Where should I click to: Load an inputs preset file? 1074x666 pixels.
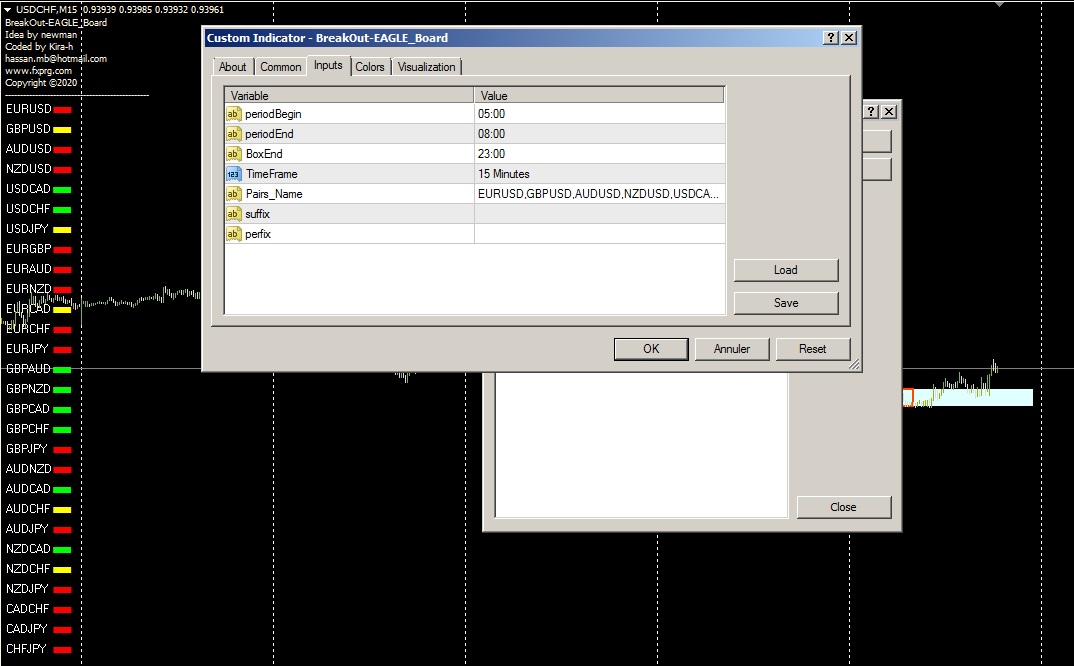785,270
